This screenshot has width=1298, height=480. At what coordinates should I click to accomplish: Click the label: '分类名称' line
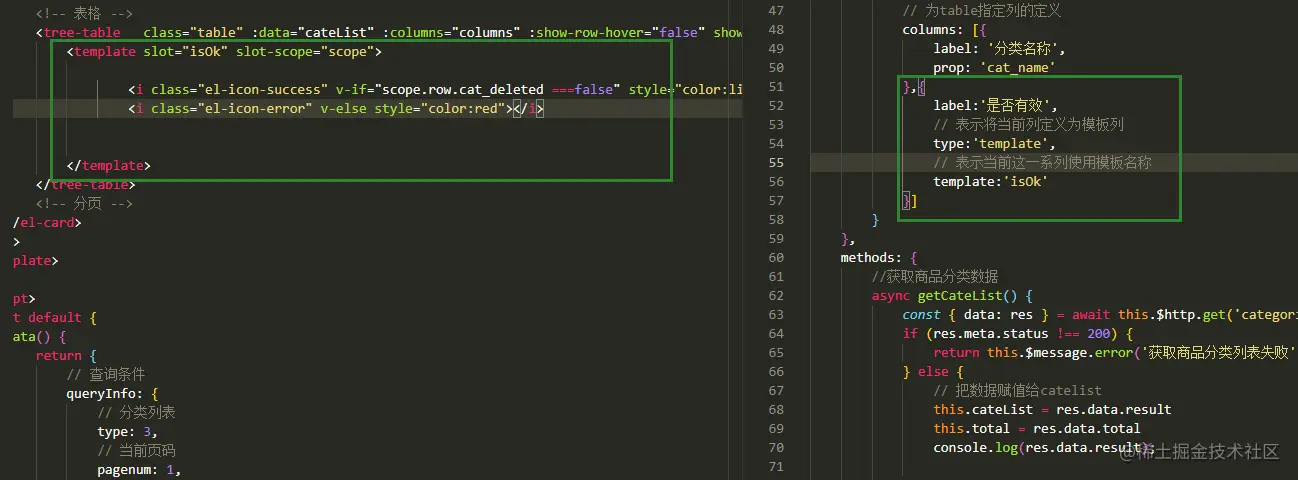(x=1000, y=48)
